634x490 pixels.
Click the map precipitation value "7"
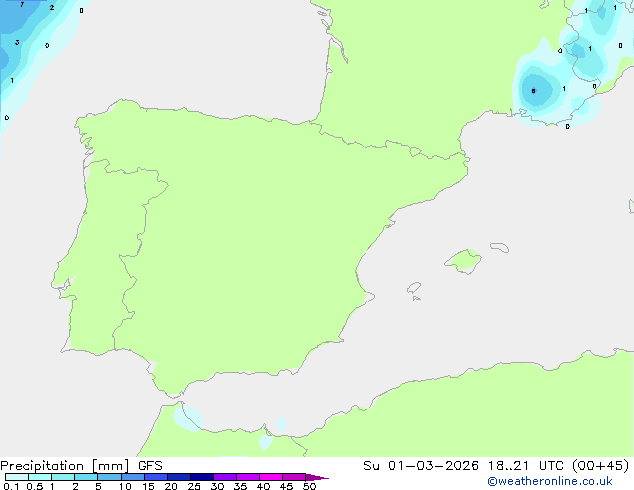pyautogui.click(x=22, y=5)
